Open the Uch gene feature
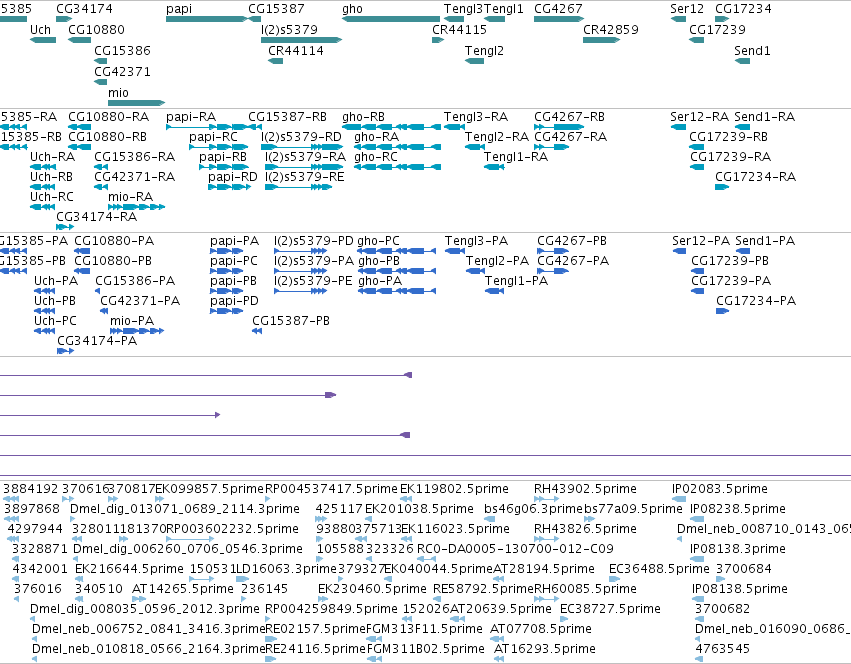This screenshot has height=664, width=851. (42, 40)
